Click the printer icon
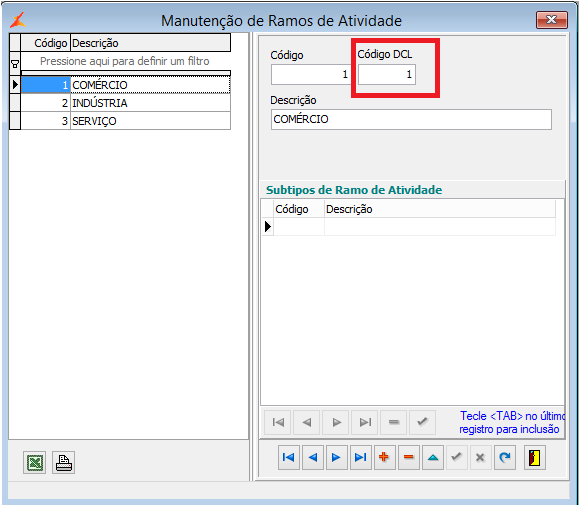 63,462
